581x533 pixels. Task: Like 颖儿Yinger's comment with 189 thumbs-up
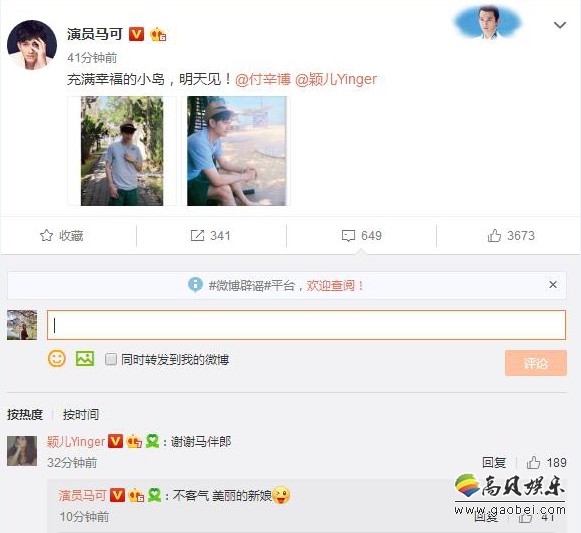(533, 462)
